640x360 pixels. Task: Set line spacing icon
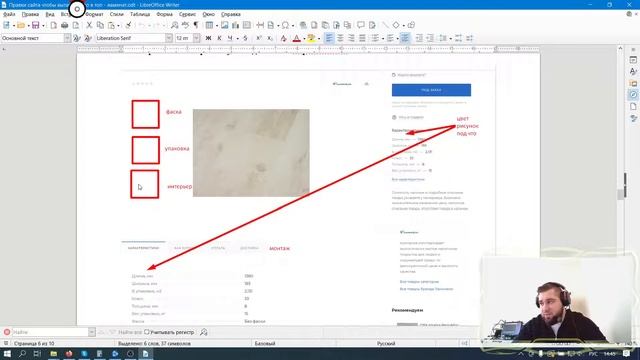point(443,38)
